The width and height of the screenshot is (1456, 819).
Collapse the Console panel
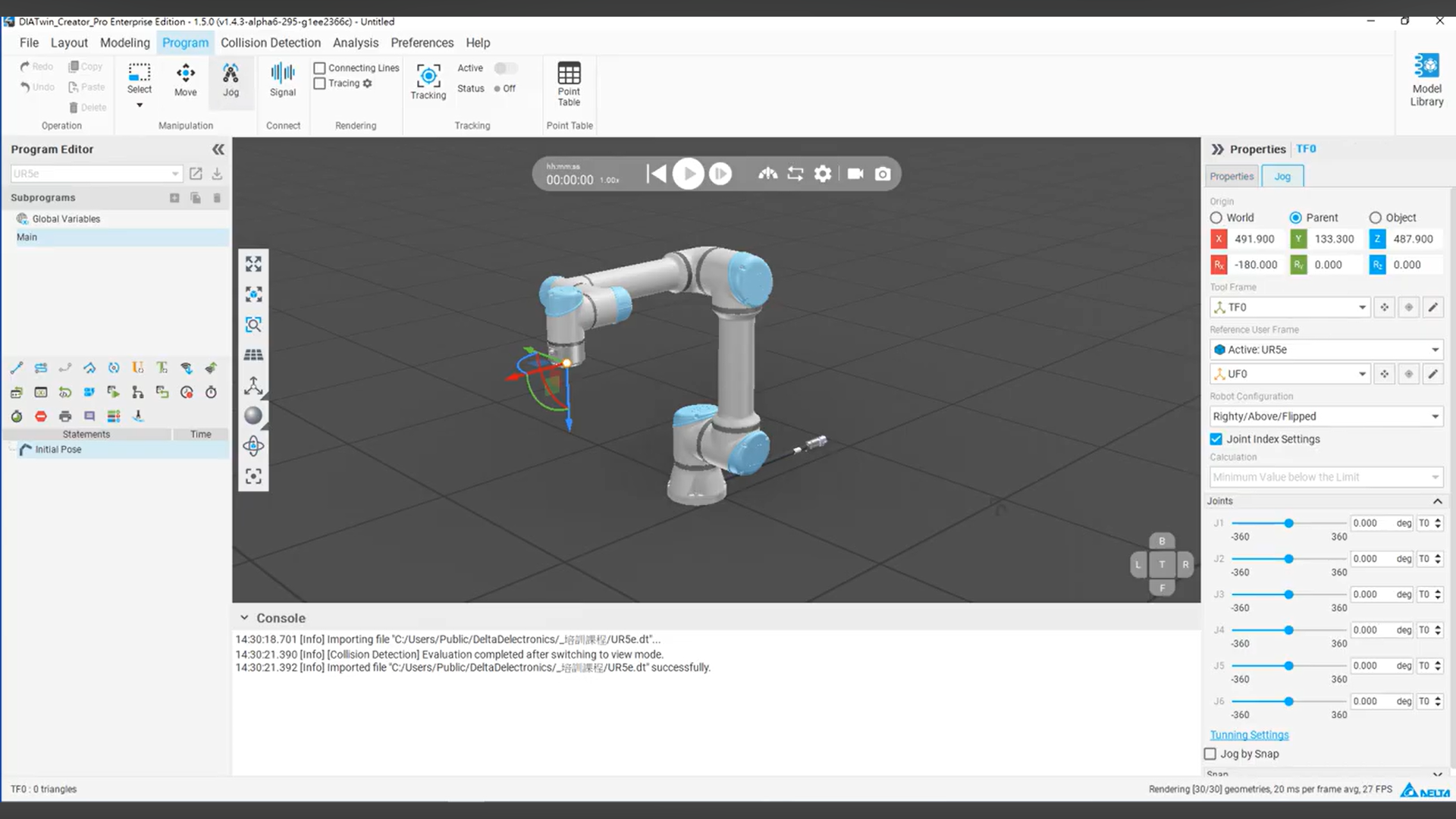244,618
